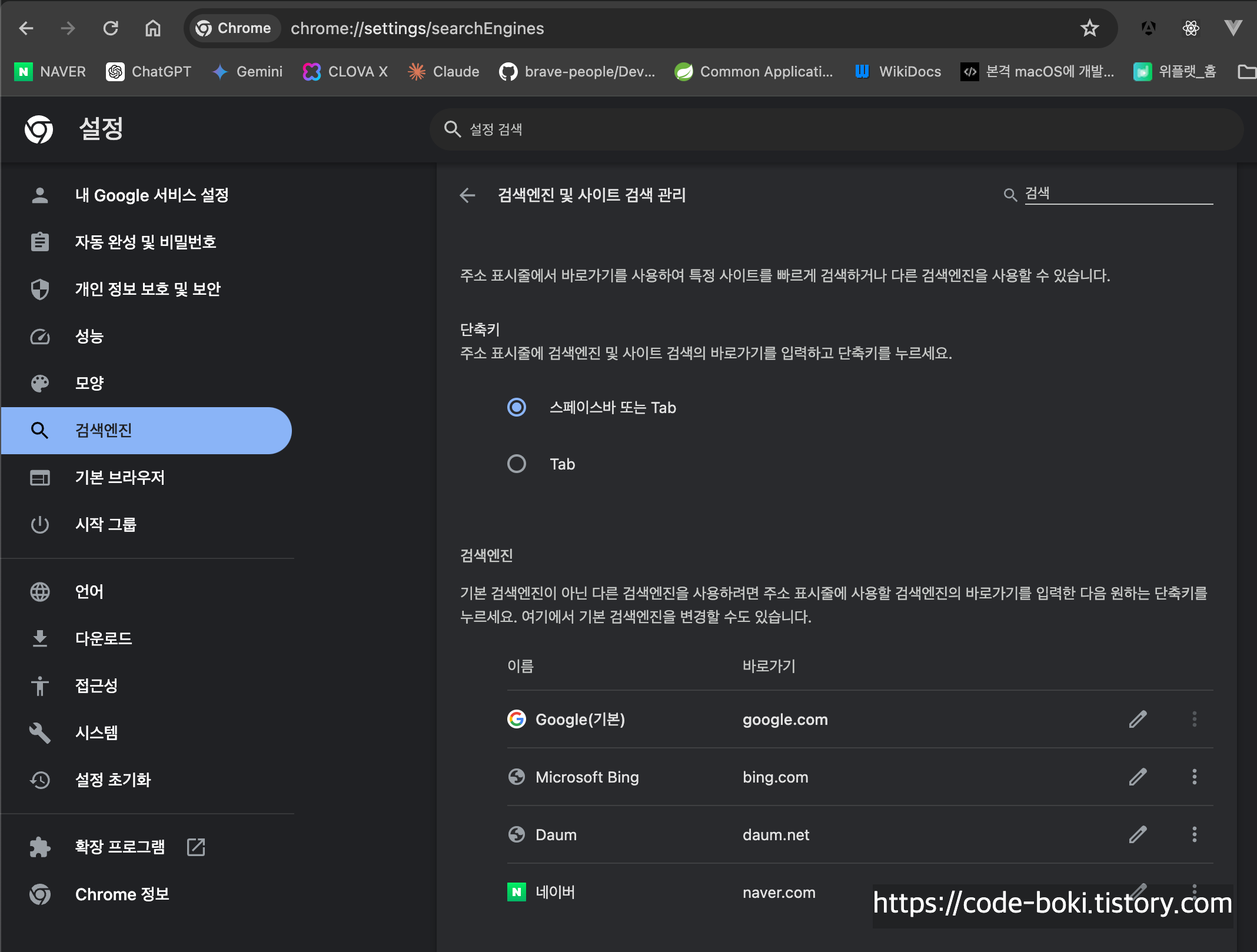Open the Claude bookmark
1257x952 pixels.
[x=444, y=72]
